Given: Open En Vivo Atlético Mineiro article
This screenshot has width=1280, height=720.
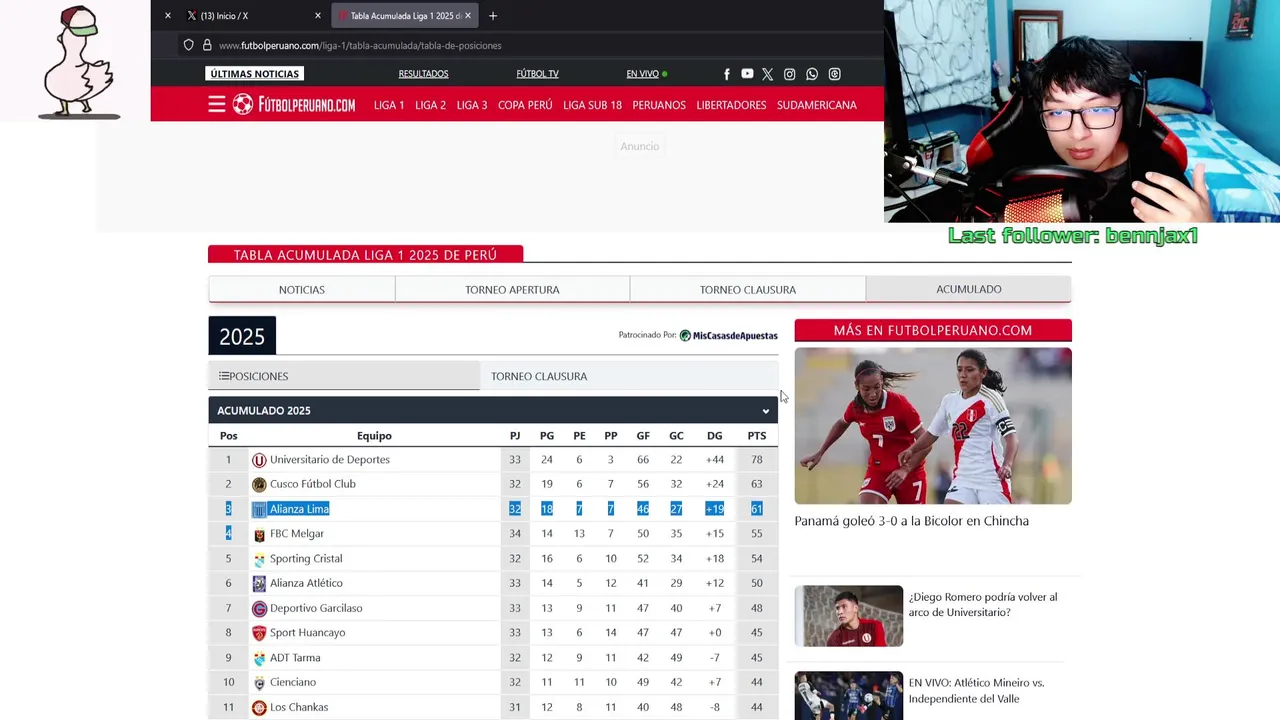Looking at the screenshot, I should click(x=976, y=691).
